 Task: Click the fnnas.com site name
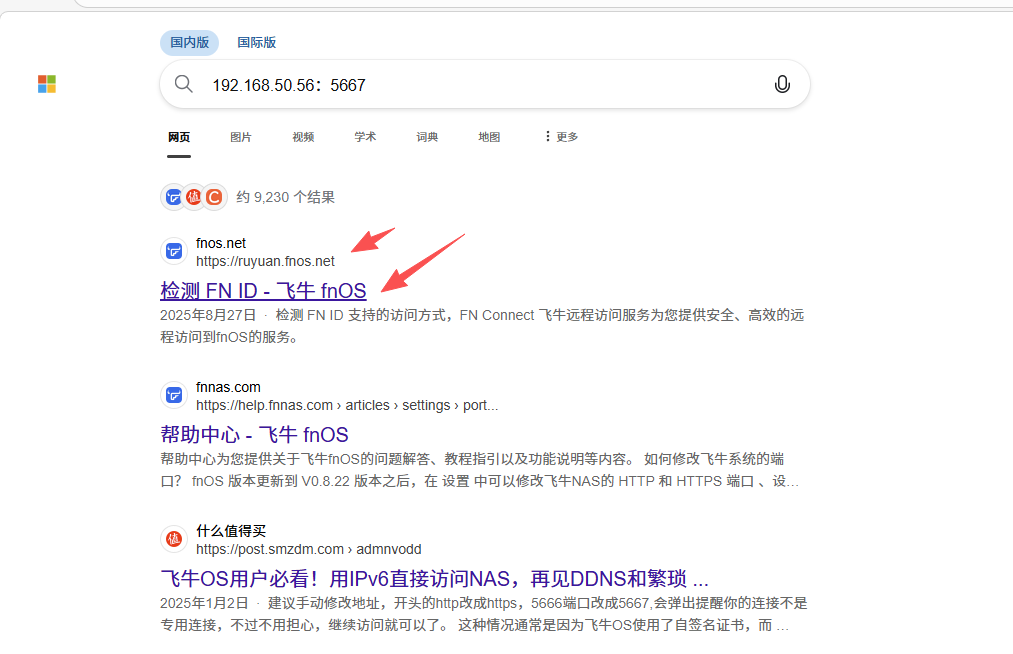point(228,387)
